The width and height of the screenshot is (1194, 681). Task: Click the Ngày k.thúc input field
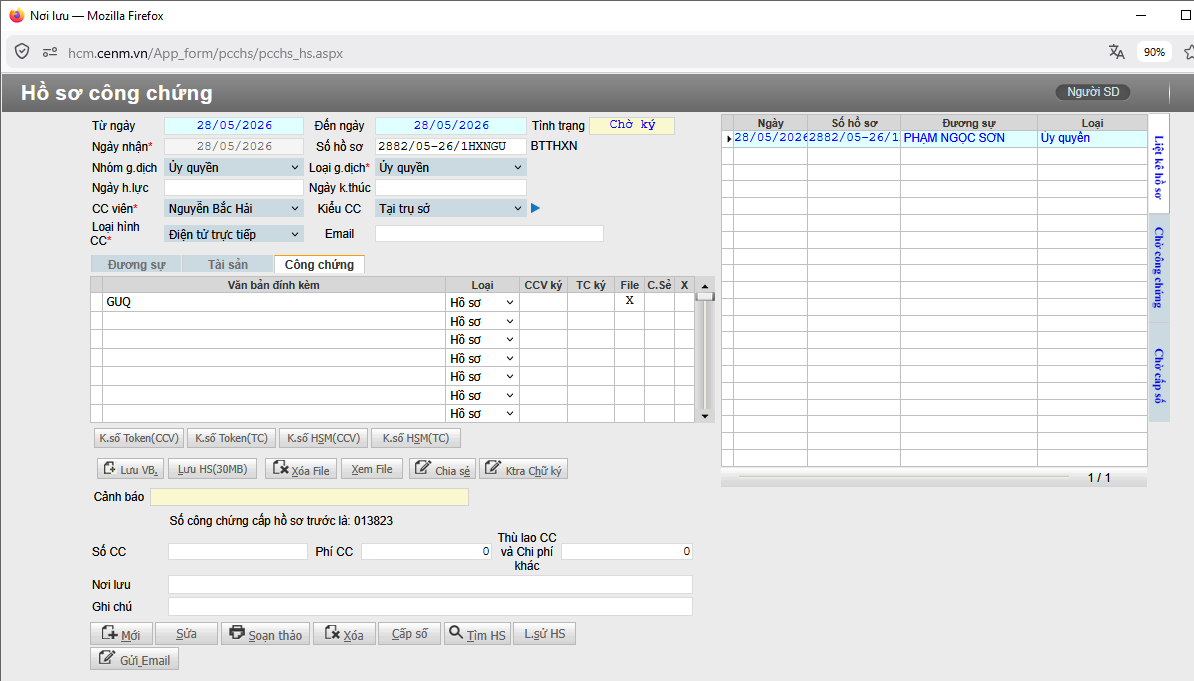(451, 187)
